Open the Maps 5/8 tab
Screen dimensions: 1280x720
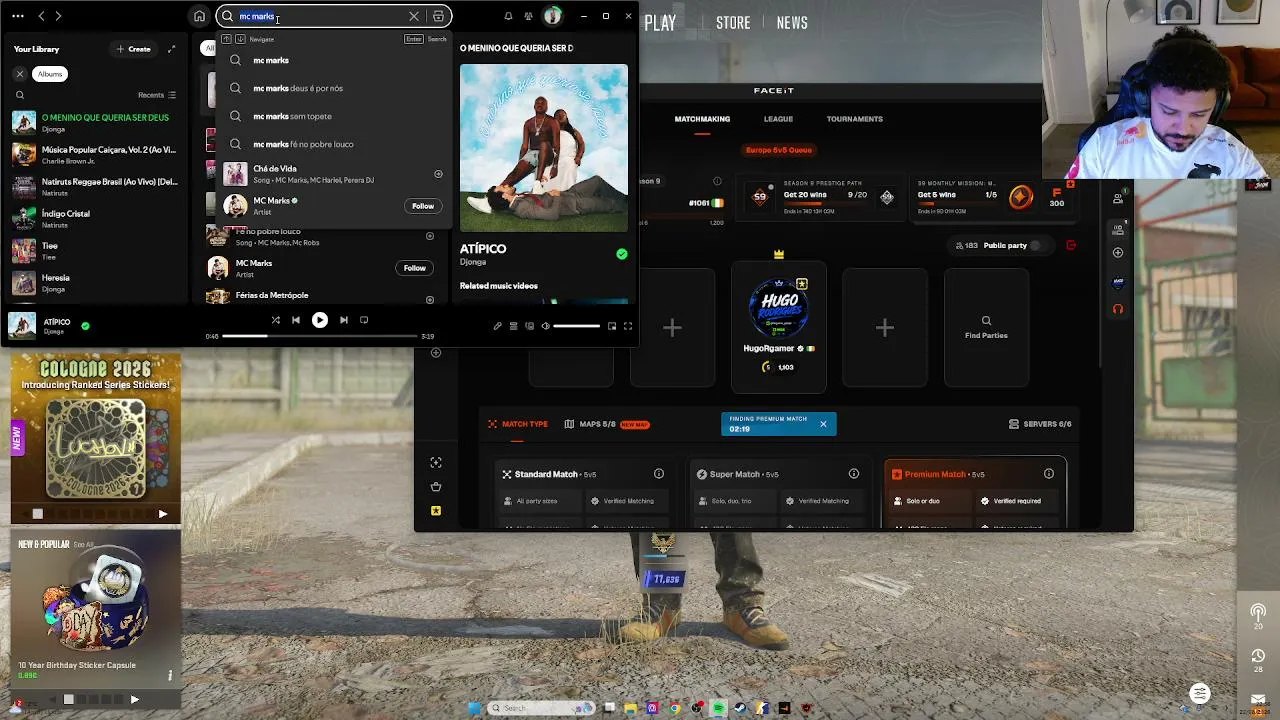pos(607,424)
